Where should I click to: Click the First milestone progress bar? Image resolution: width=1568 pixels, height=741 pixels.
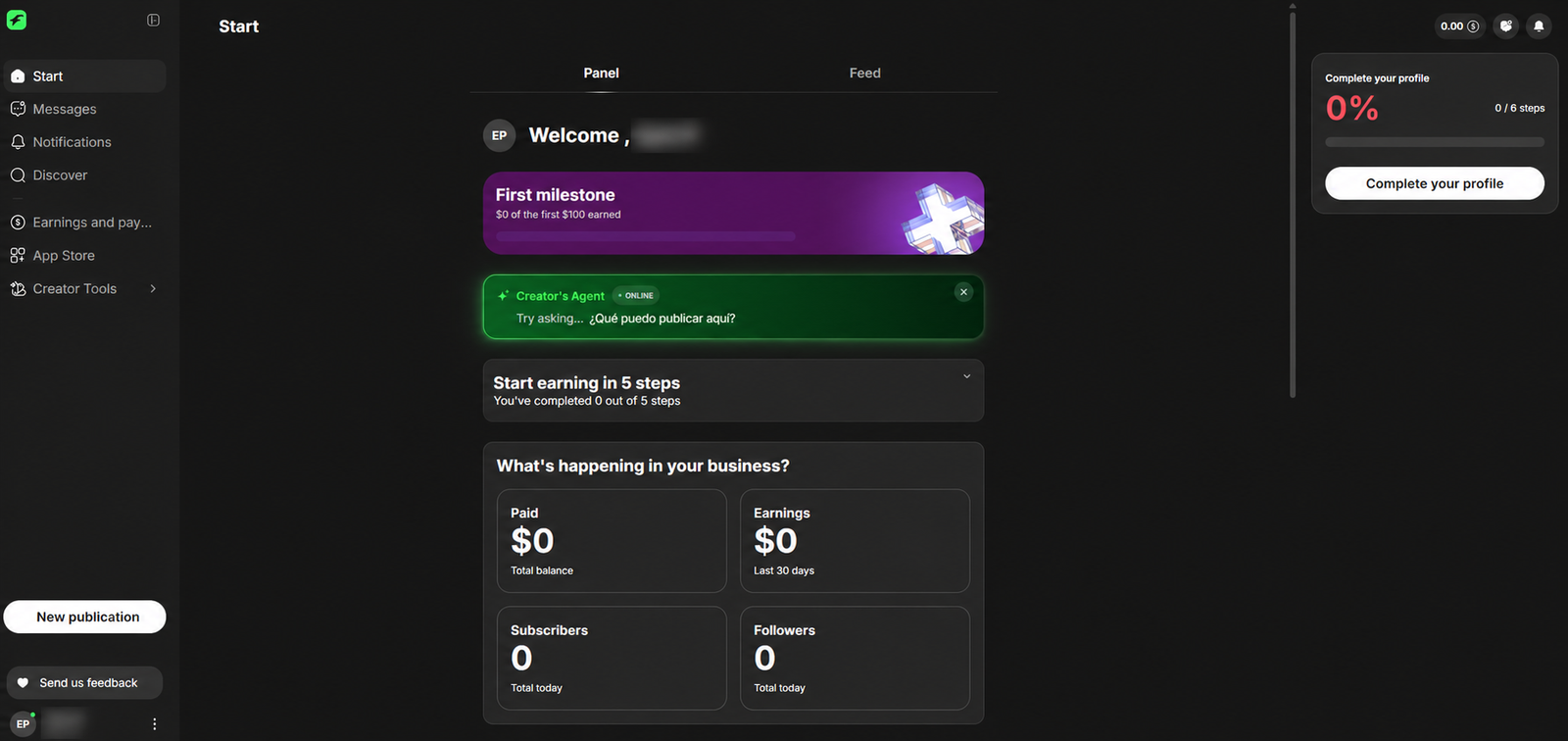coord(646,236)
